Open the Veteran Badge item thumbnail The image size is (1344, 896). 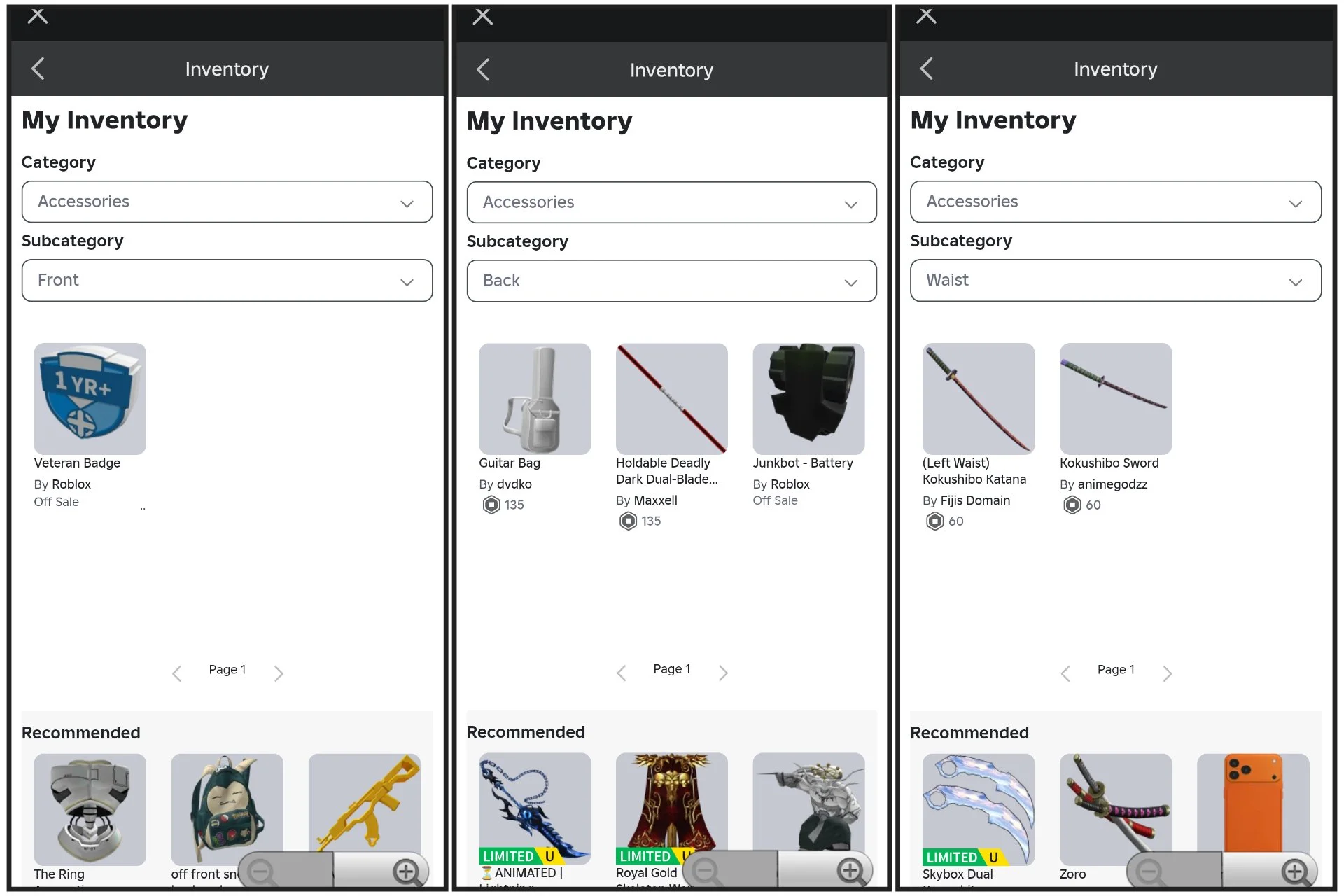coord(90,398)
